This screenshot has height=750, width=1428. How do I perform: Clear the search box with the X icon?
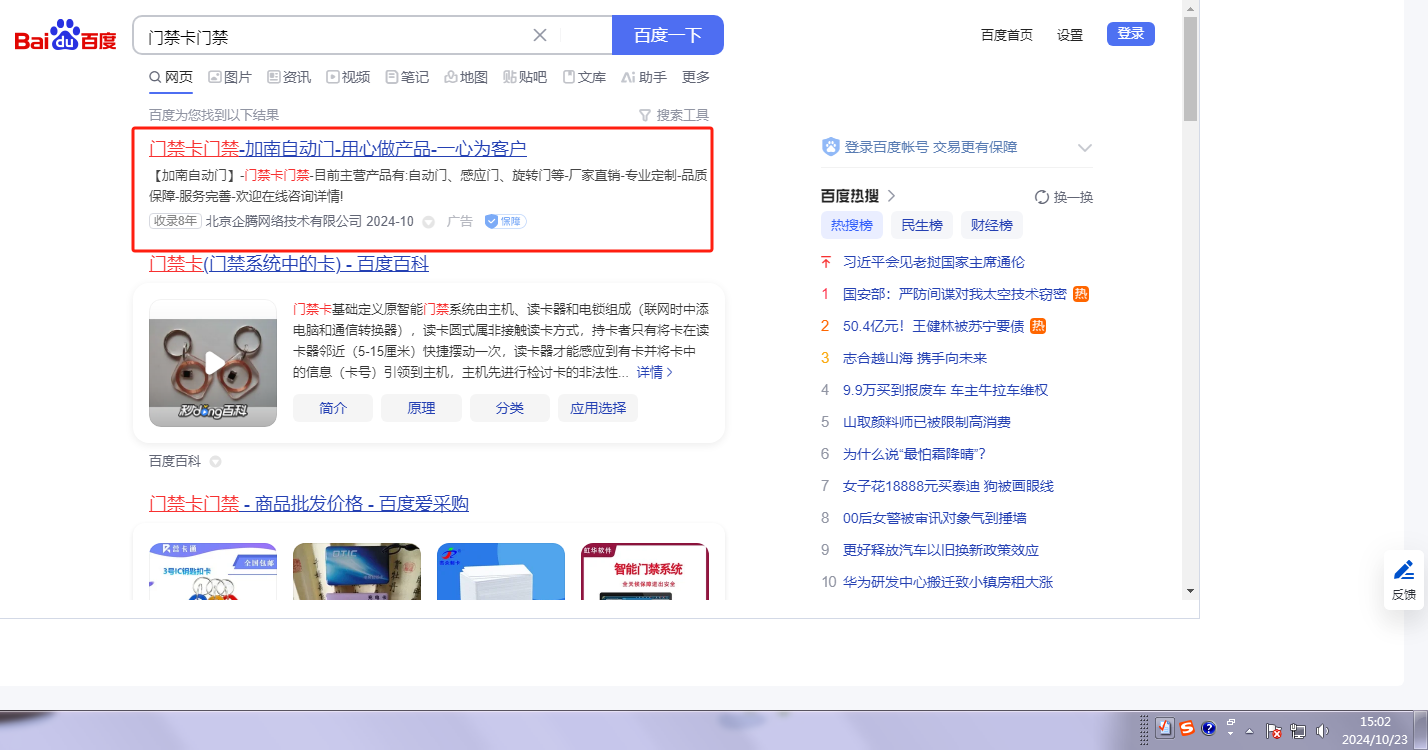pos(540,35)
